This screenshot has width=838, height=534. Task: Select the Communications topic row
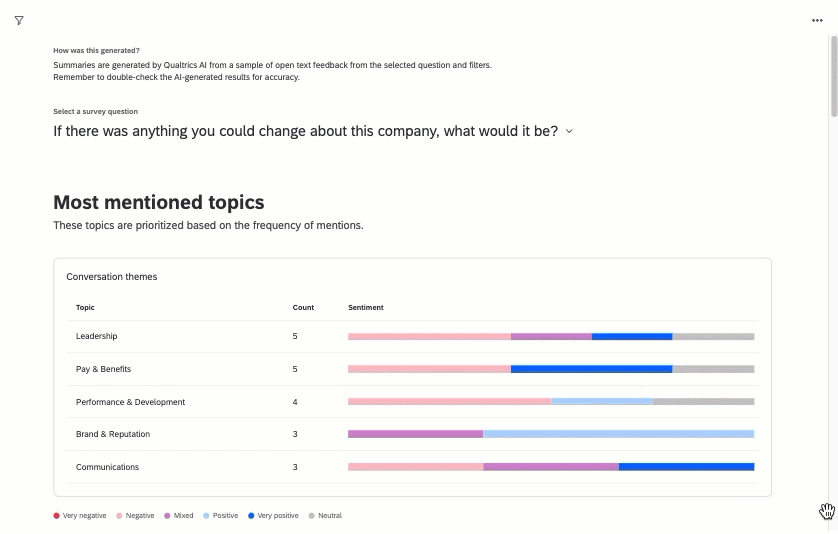(x=107, y=467)
